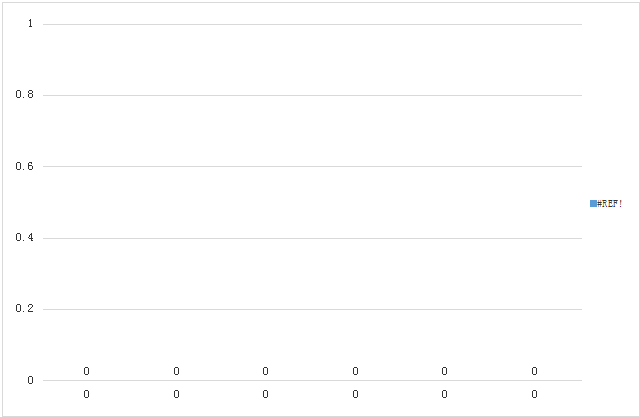The height and width of the screenshot is (417, 640).
Task: Select the horizontal axis baseline at zero
Action: click(x=312, y=381)
